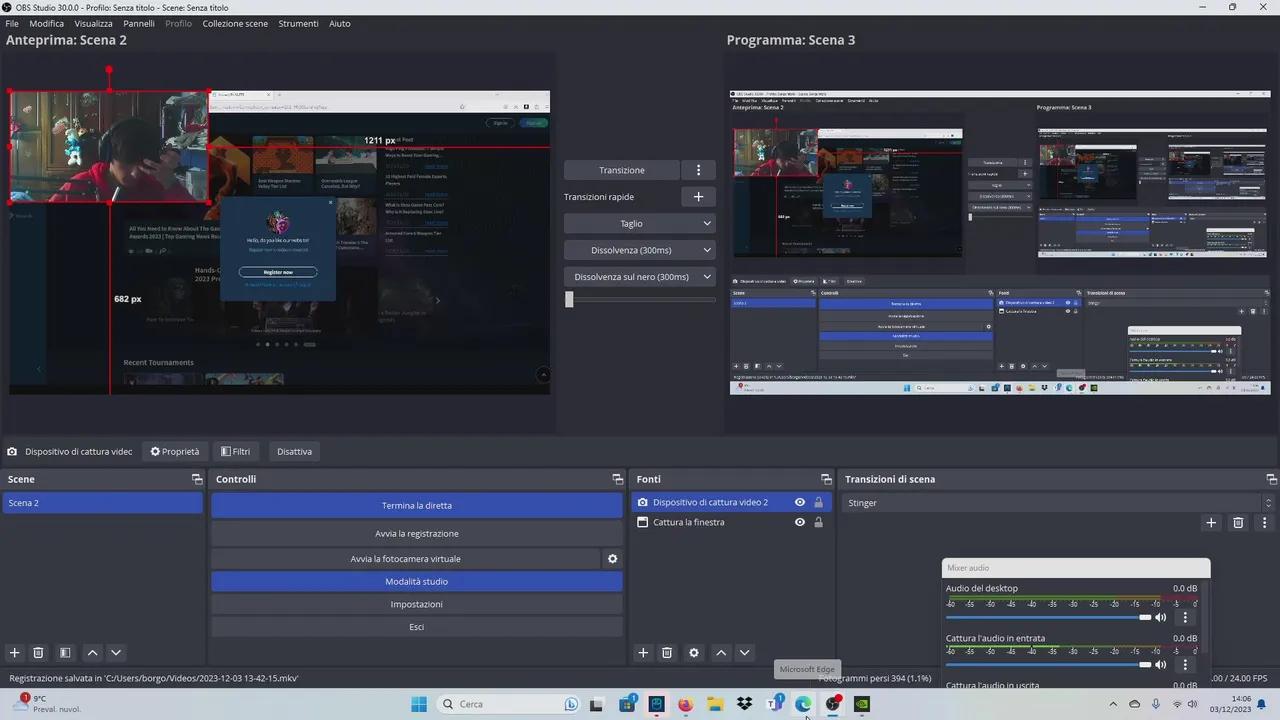Move source down in Fonti panel
The image size is (1280, 720).
[744, 652]
